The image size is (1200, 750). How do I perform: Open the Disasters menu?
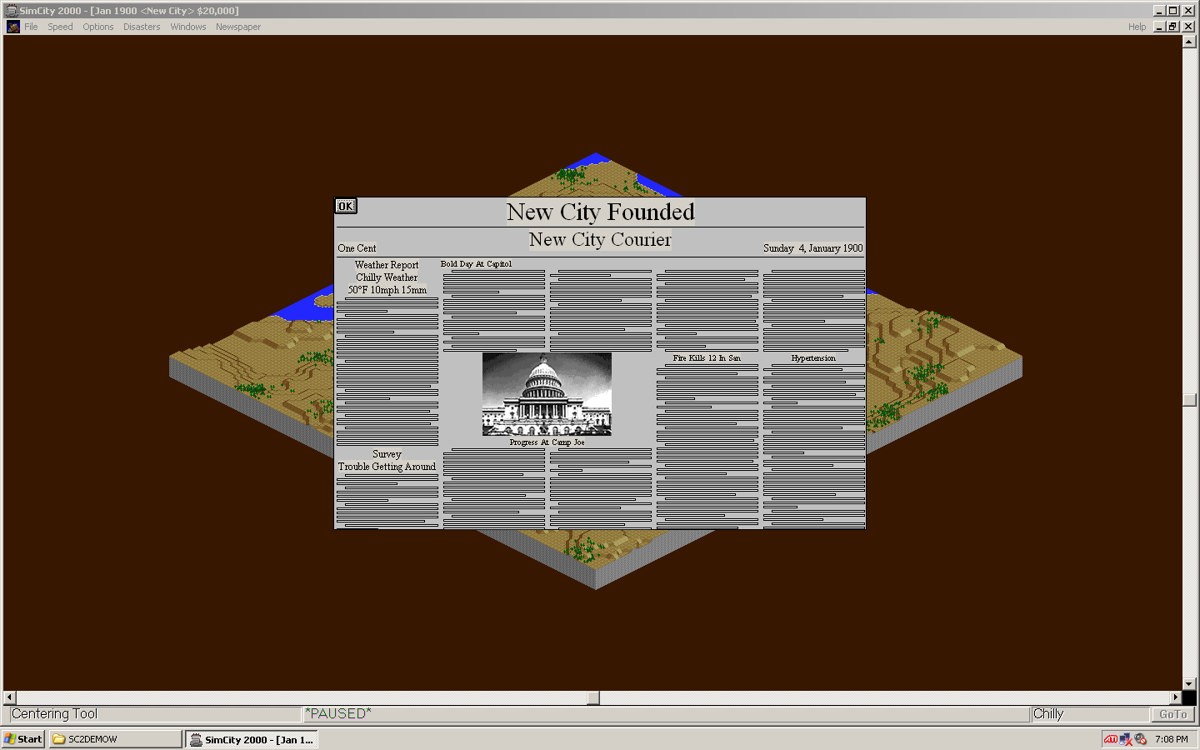click(141, 27)
